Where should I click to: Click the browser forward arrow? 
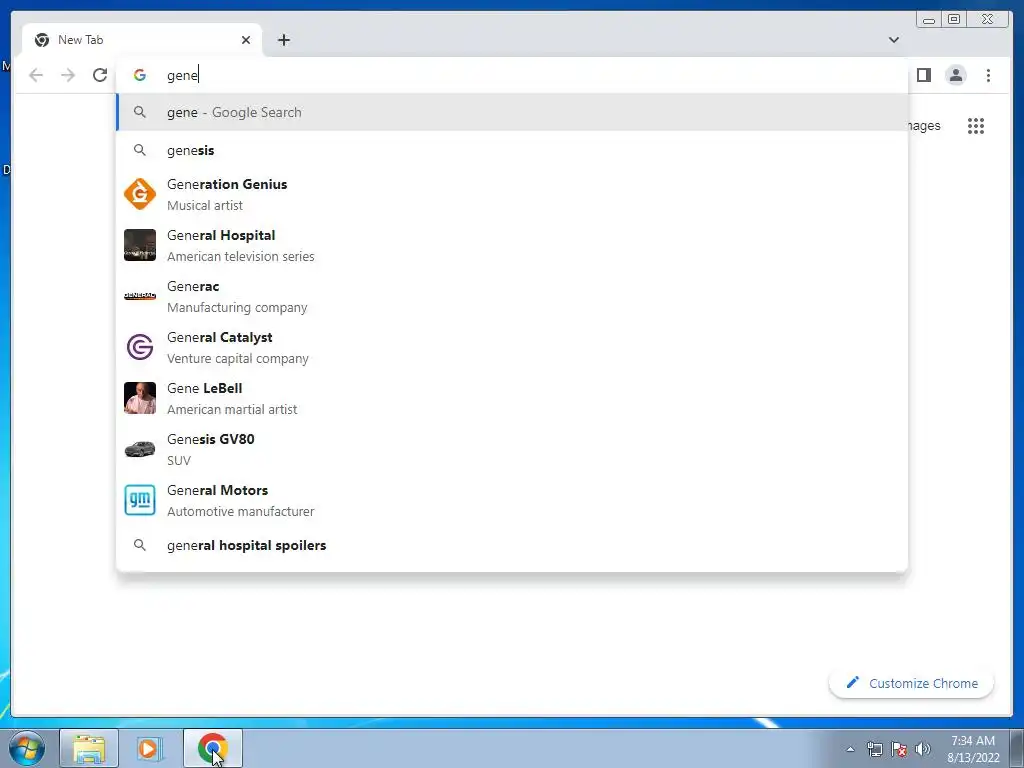68,75
